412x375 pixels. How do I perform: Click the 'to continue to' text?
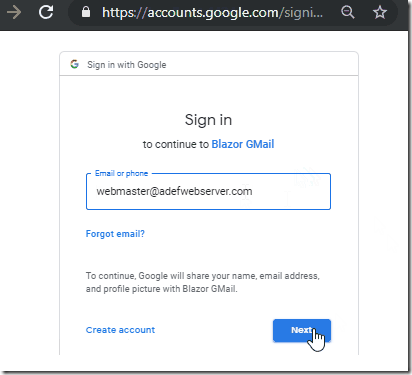coord(176,144)
